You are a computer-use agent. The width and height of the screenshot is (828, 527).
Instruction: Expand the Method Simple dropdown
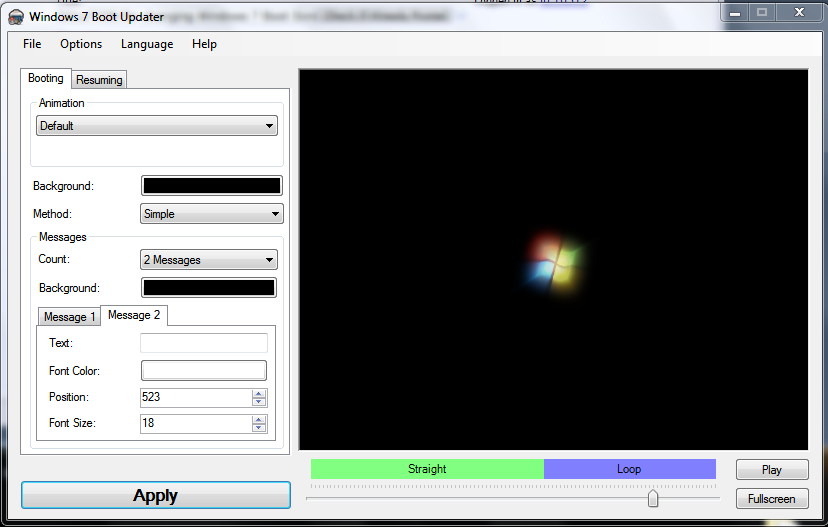[212, 214]
